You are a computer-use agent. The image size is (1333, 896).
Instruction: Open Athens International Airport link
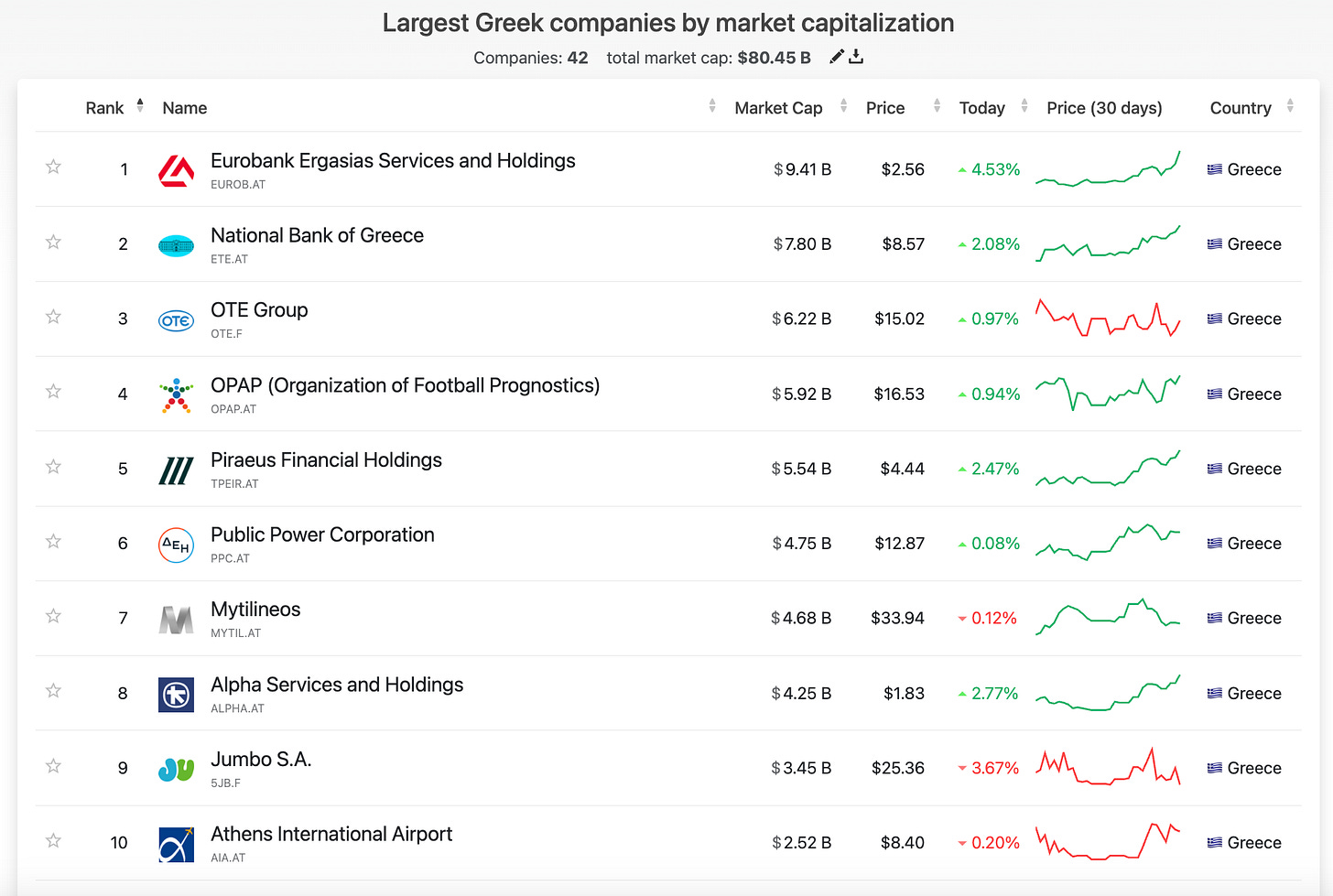[x=331, y=835]
